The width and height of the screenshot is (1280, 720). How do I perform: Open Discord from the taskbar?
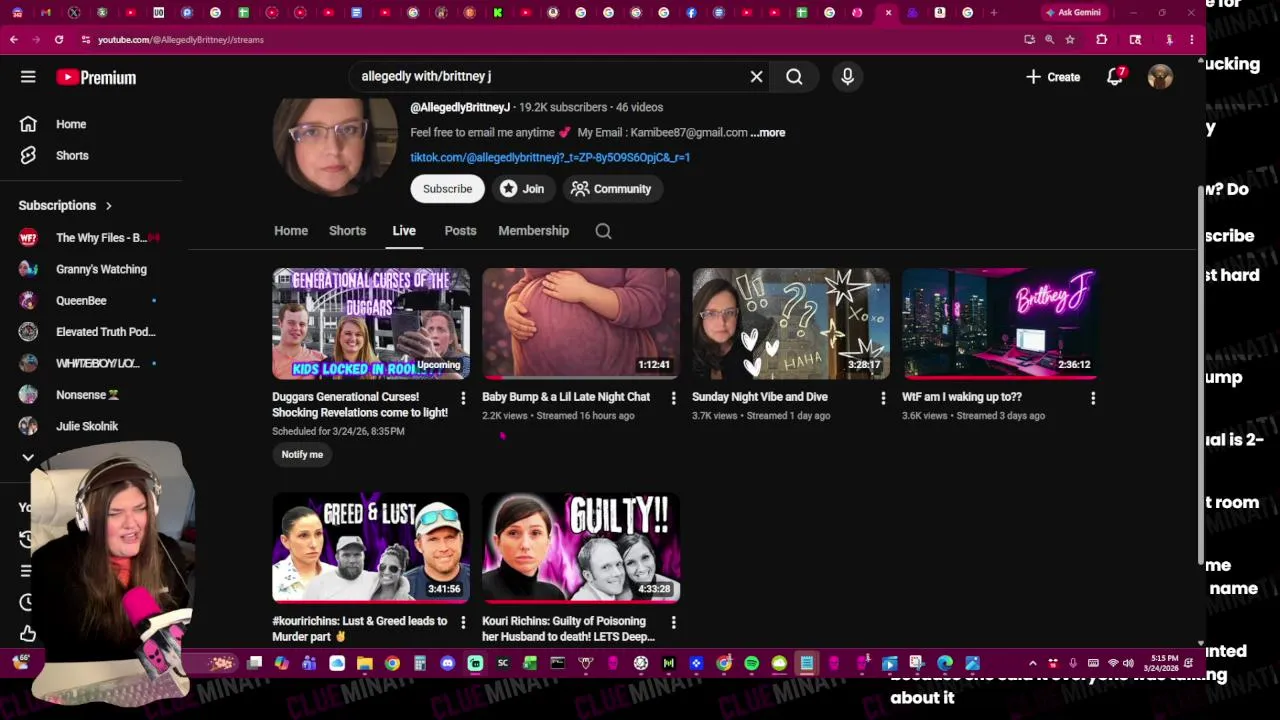click(447, 663)
